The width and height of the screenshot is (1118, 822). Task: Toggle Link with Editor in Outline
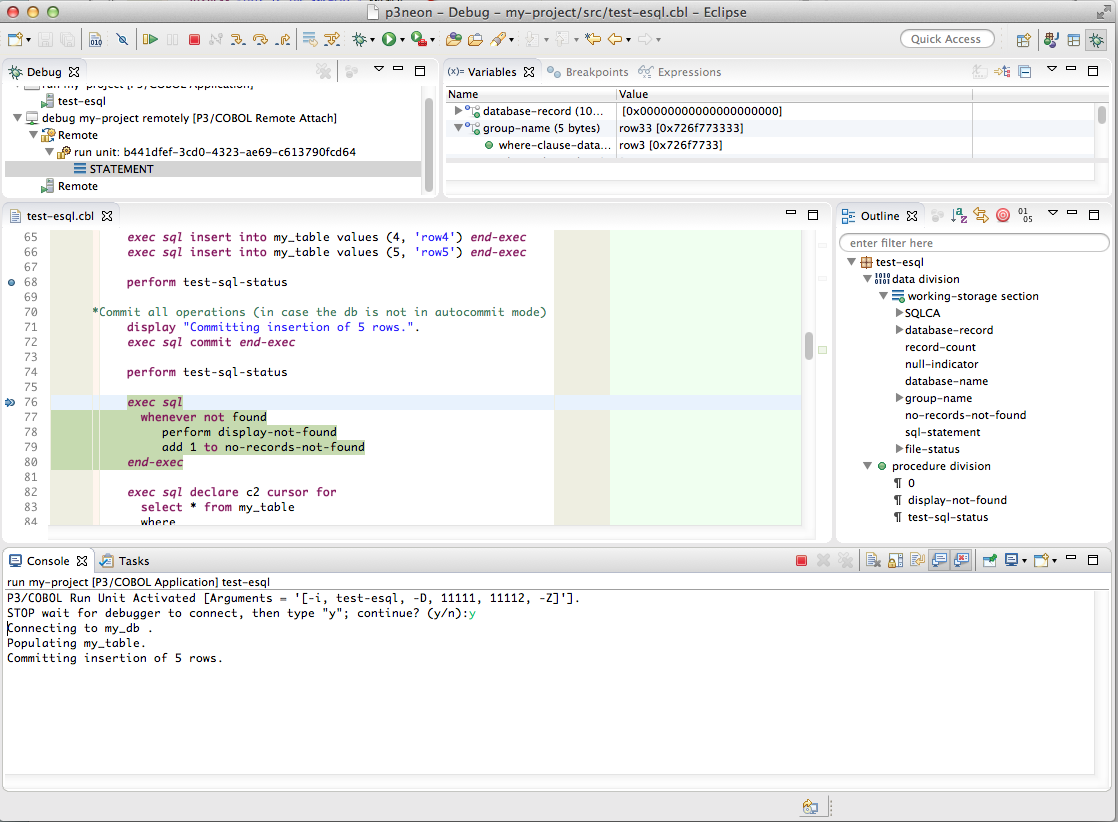[x=981, y=215]
